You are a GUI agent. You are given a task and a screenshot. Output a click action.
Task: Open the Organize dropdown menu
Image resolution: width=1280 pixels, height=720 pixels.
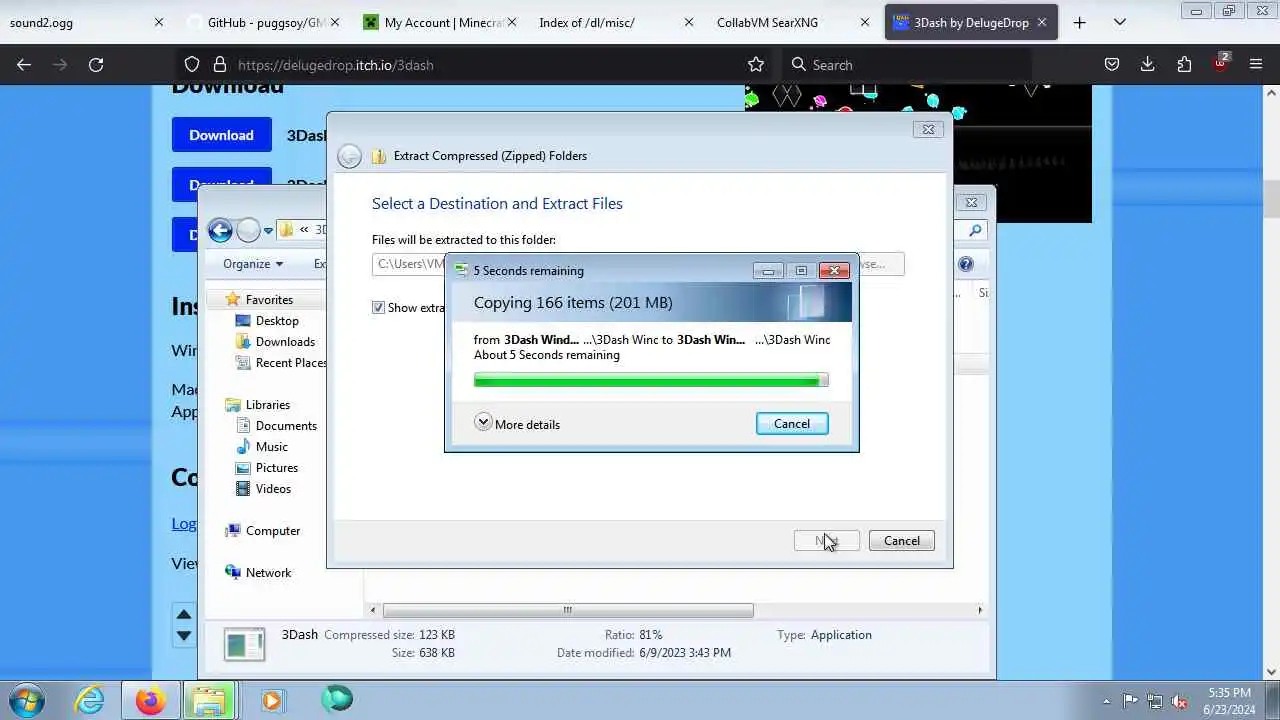click(253, 264)
